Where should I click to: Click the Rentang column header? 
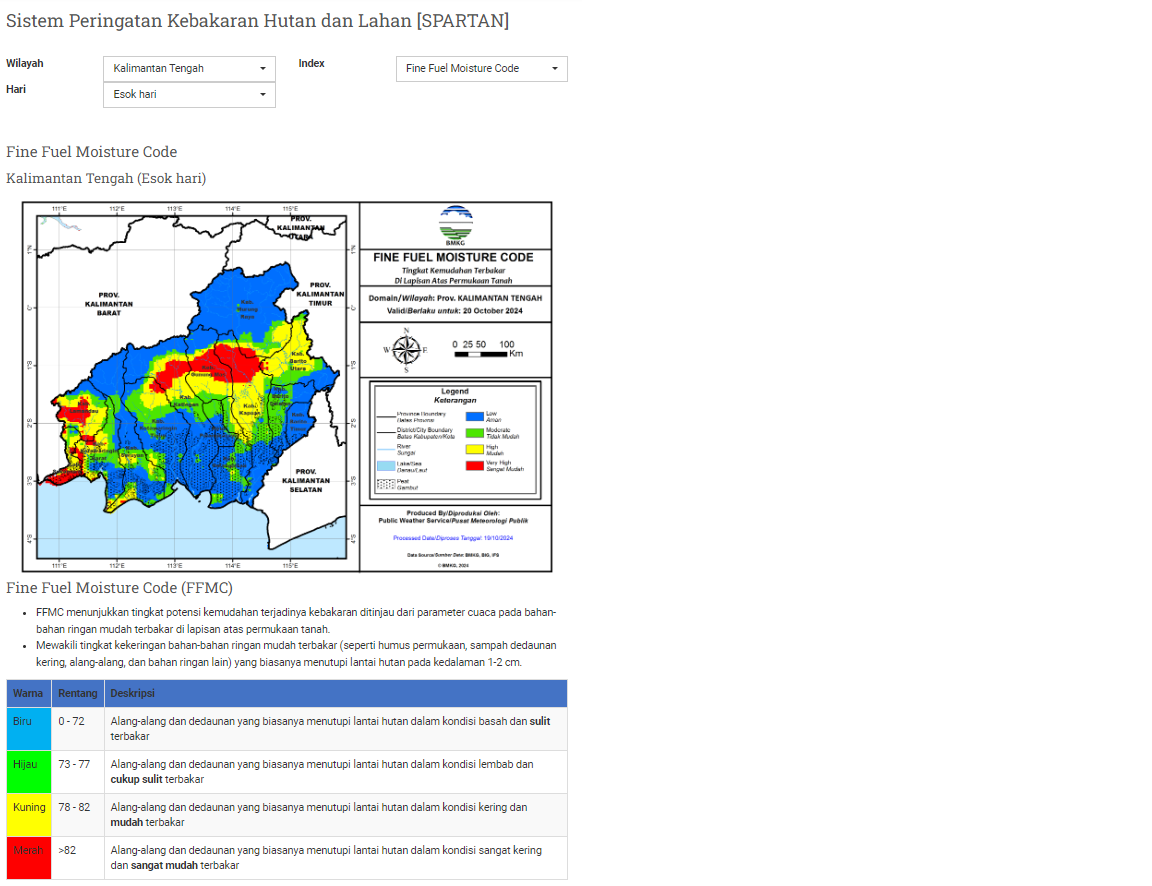pyautogui.click(x=78, y=694)
